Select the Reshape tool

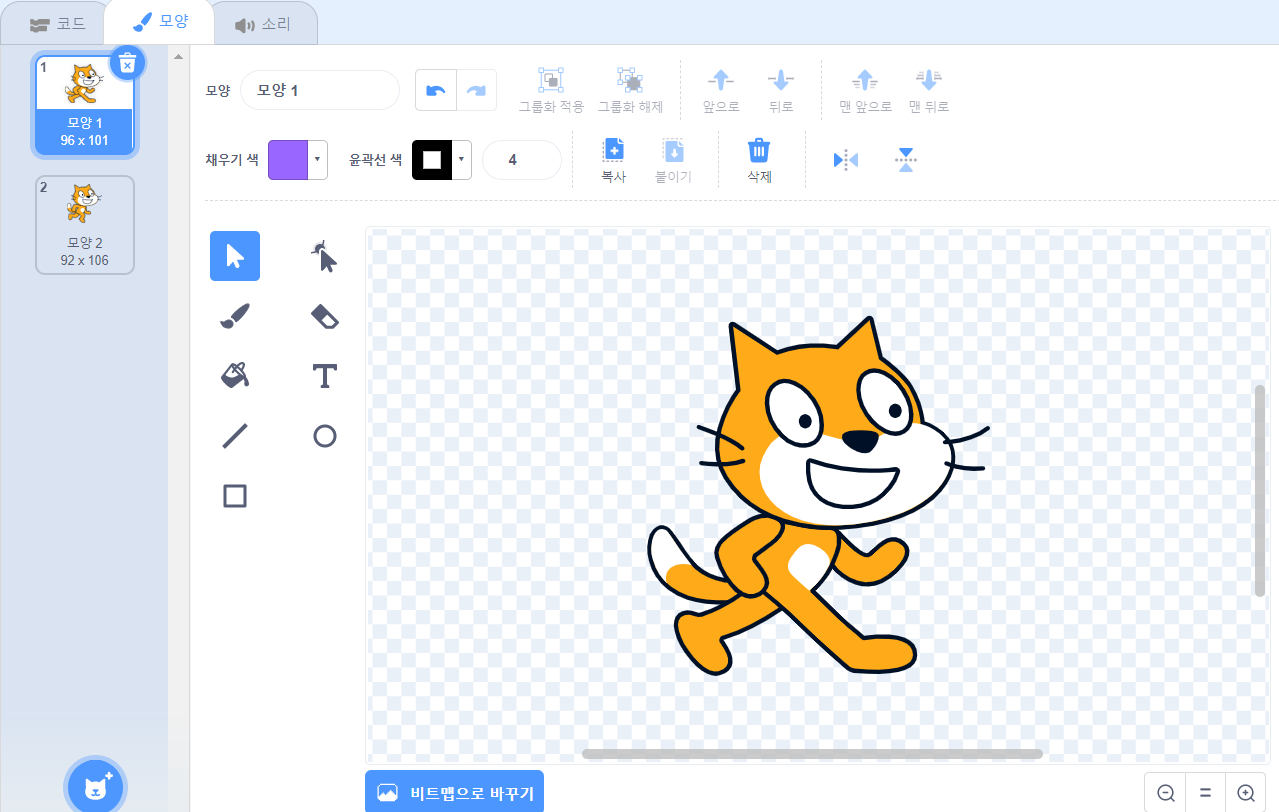tap(324, 256)
